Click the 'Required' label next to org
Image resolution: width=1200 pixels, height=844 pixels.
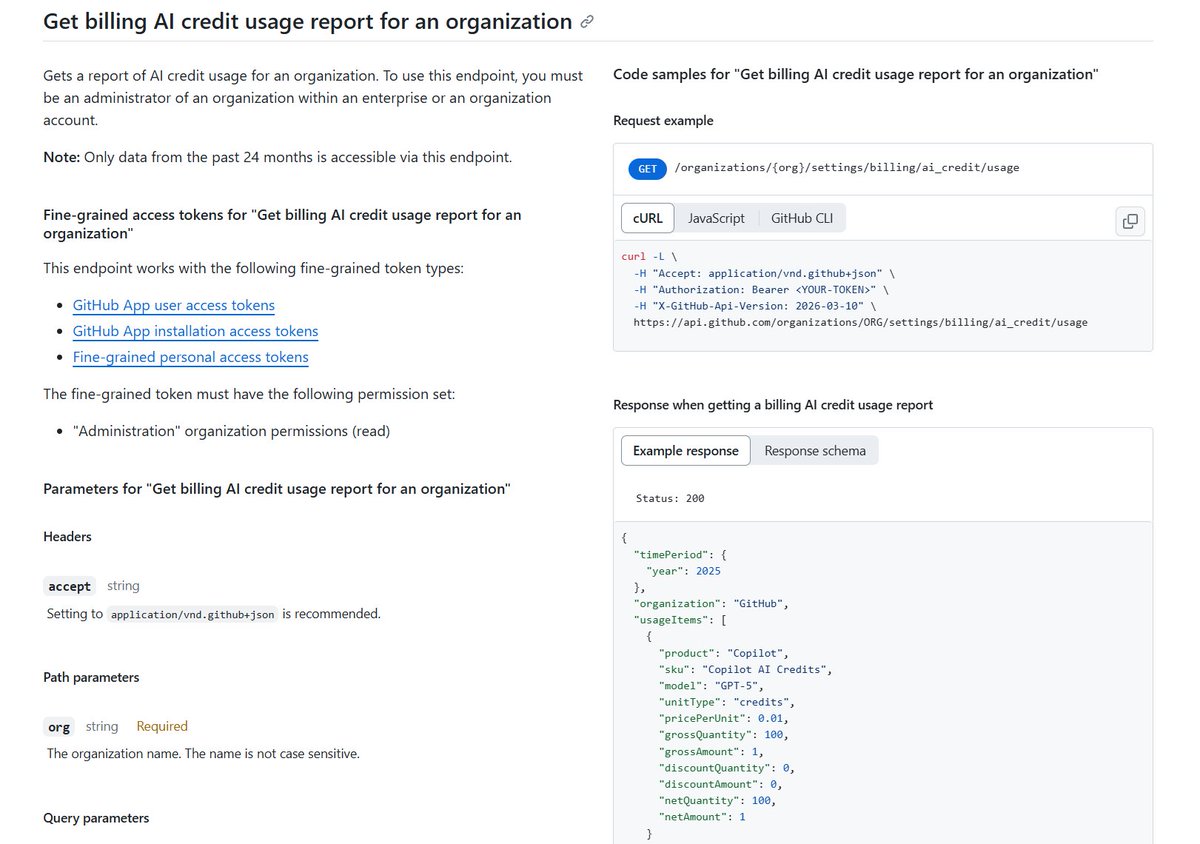click(162, 727)
